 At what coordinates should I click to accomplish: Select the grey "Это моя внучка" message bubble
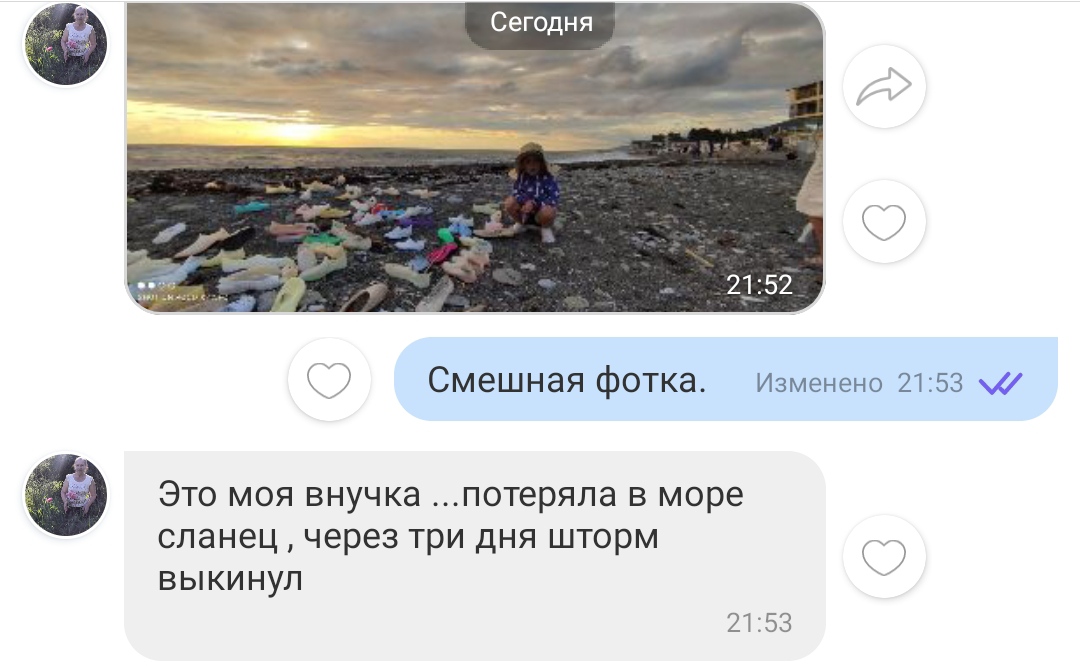(475, 556)
